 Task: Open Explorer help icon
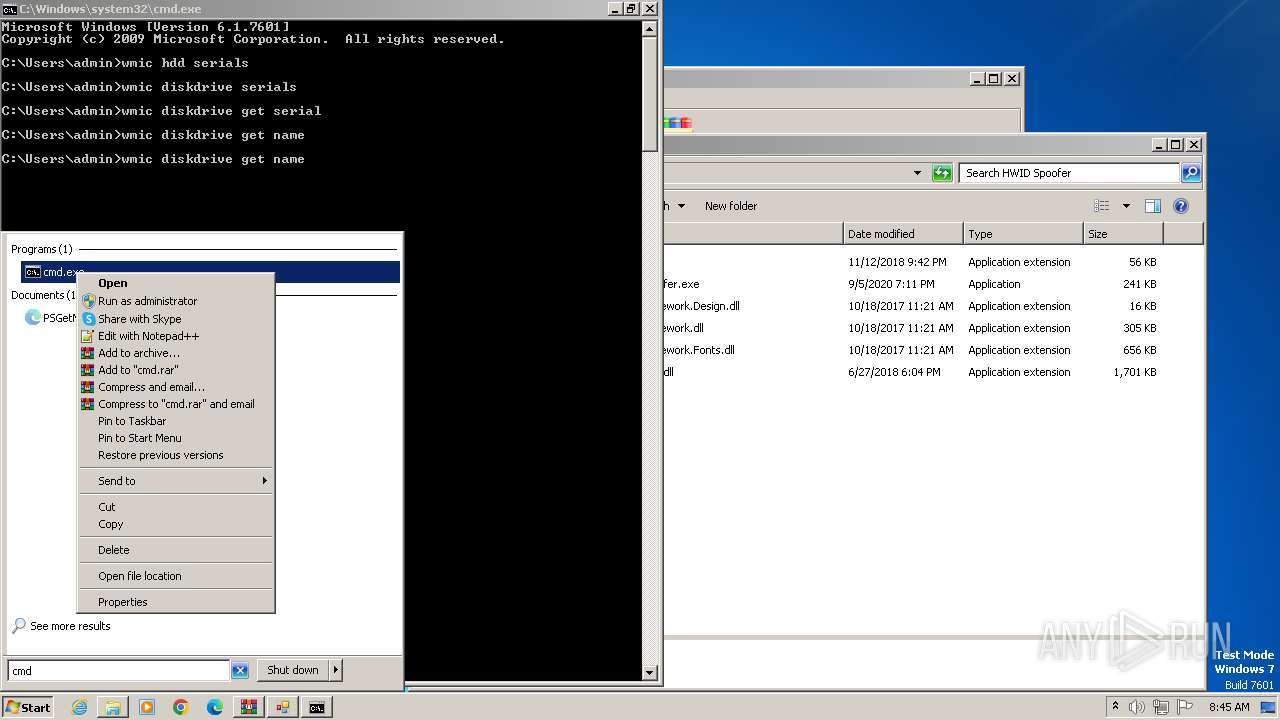point(1181,206)
